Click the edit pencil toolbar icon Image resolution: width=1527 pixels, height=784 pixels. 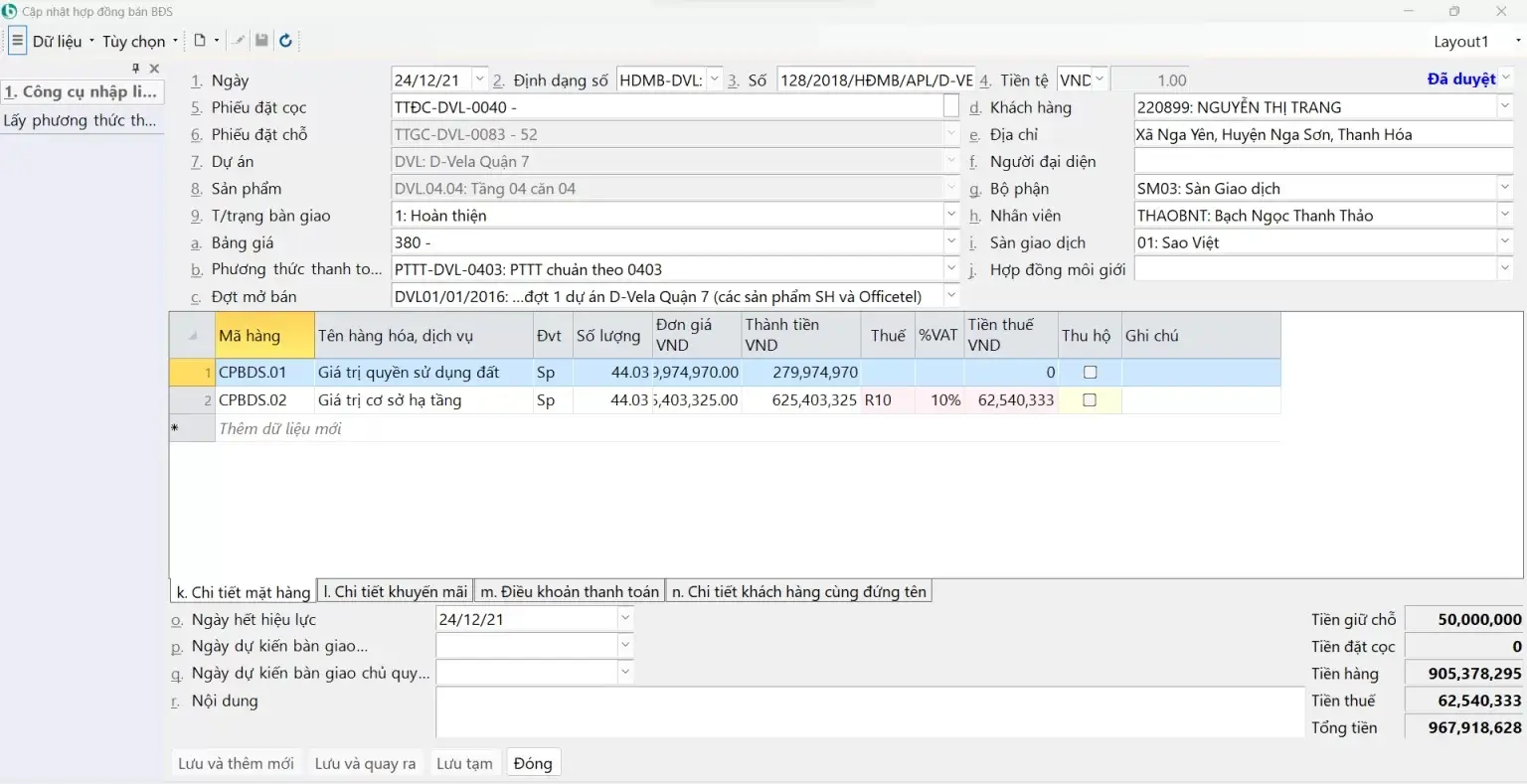pos(239,41)
